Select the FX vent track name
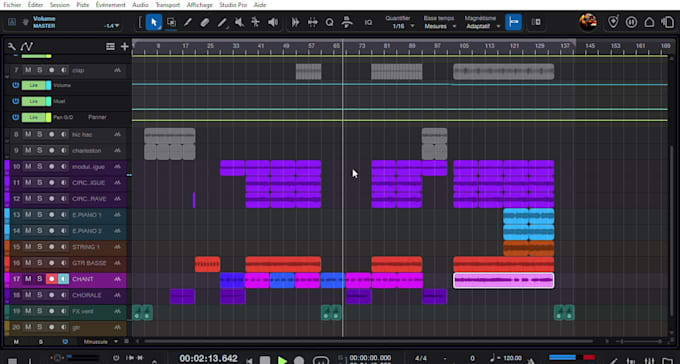The image size is (680, 364). 83,311
